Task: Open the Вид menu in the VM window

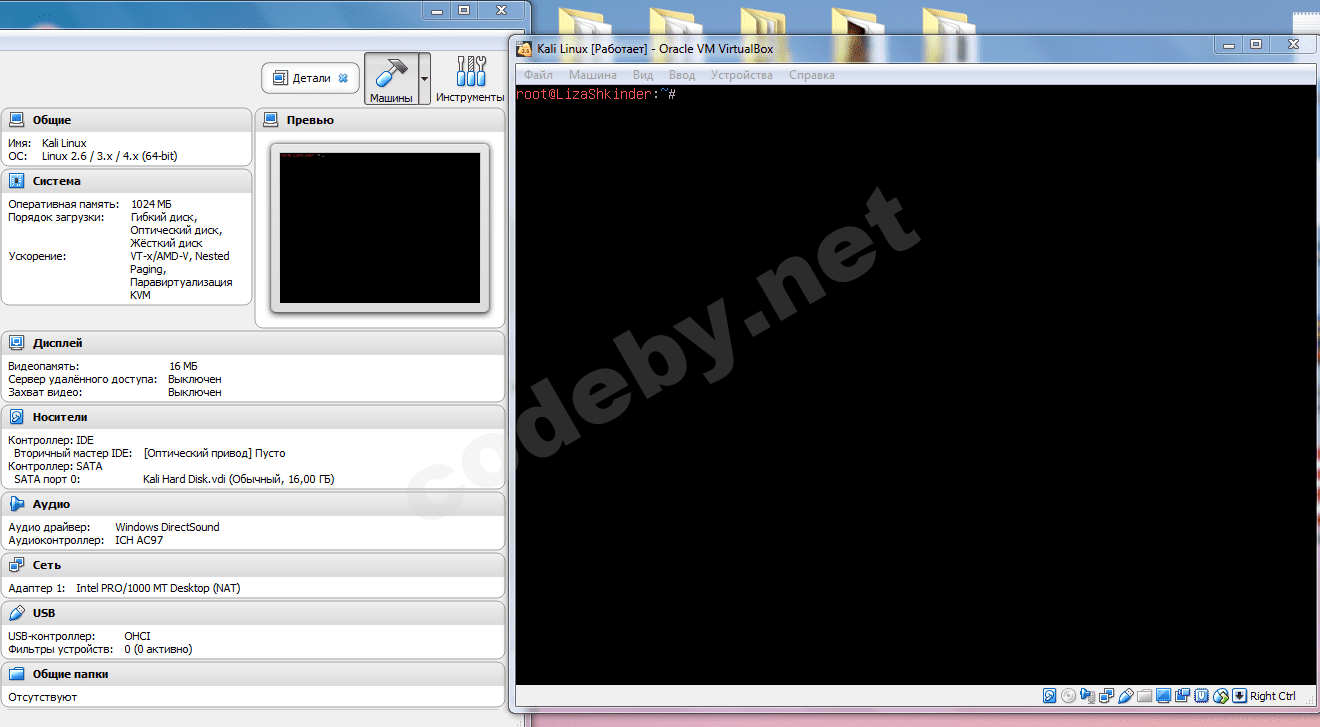Action: click(x=643, y=75)
